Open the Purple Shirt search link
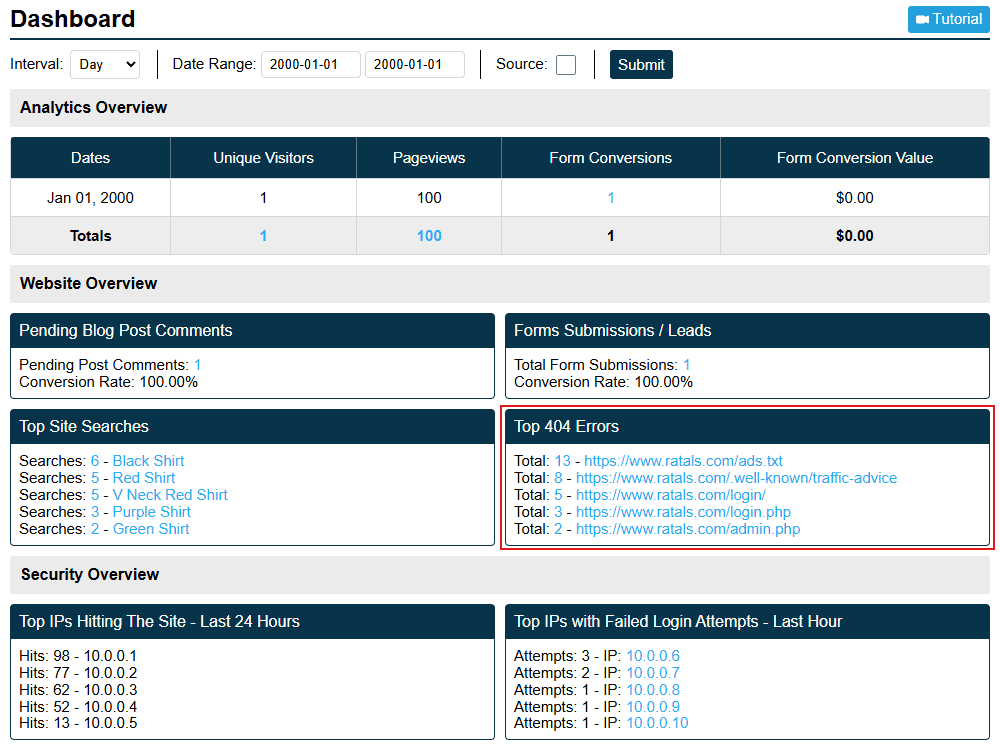Image resolution: width=1000 pixels, height=750 pixels. point(152,512)
